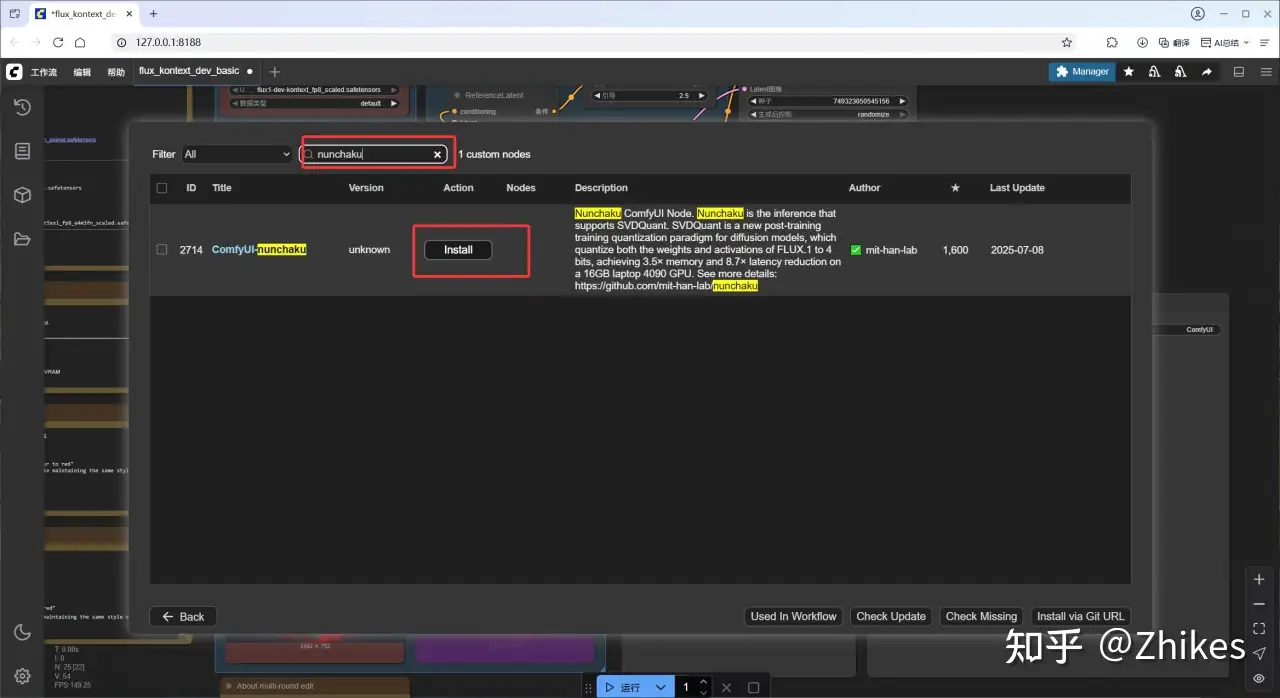Expand run button dropdown arrow
This screenshot has height=698, width=1280.
pos(661,688)
